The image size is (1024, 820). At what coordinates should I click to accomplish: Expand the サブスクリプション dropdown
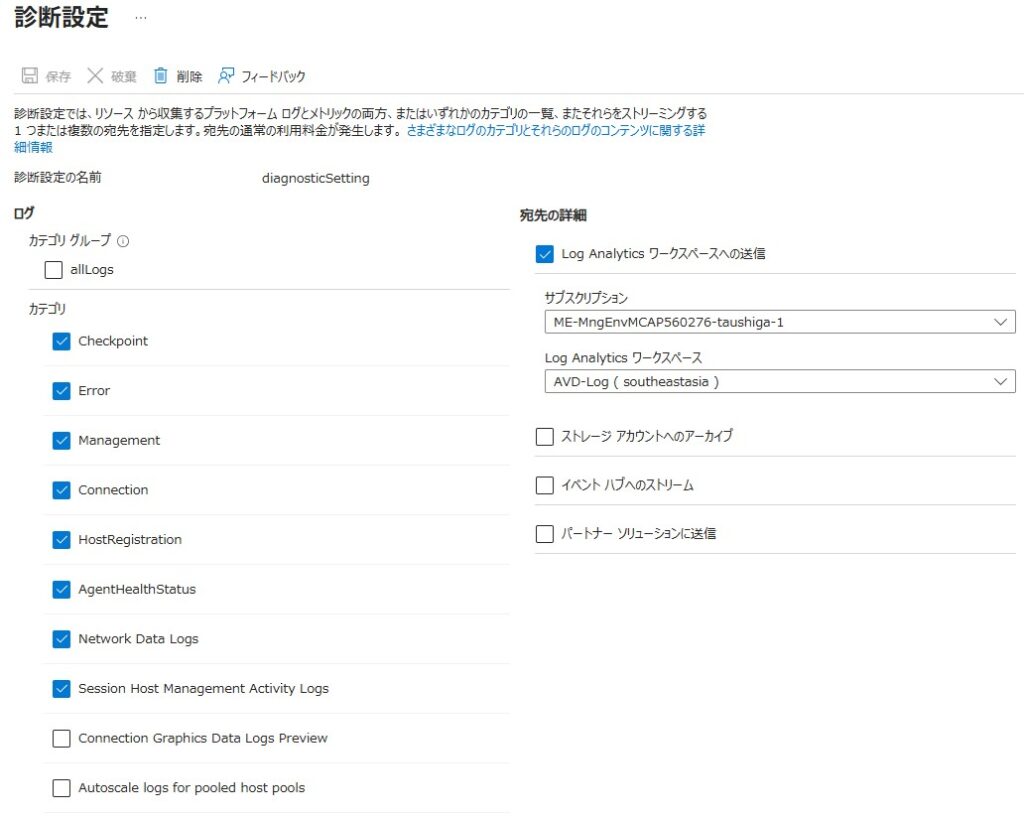(780, 322)
